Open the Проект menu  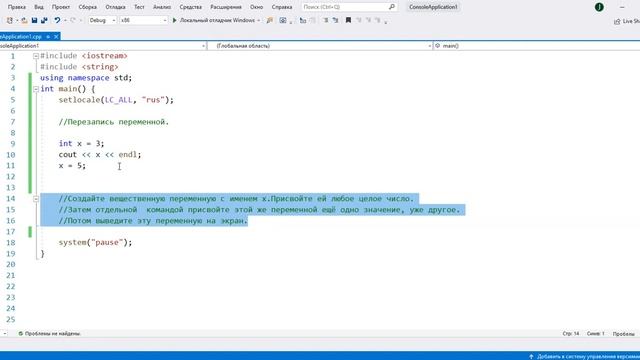click(x=61, y=7)
